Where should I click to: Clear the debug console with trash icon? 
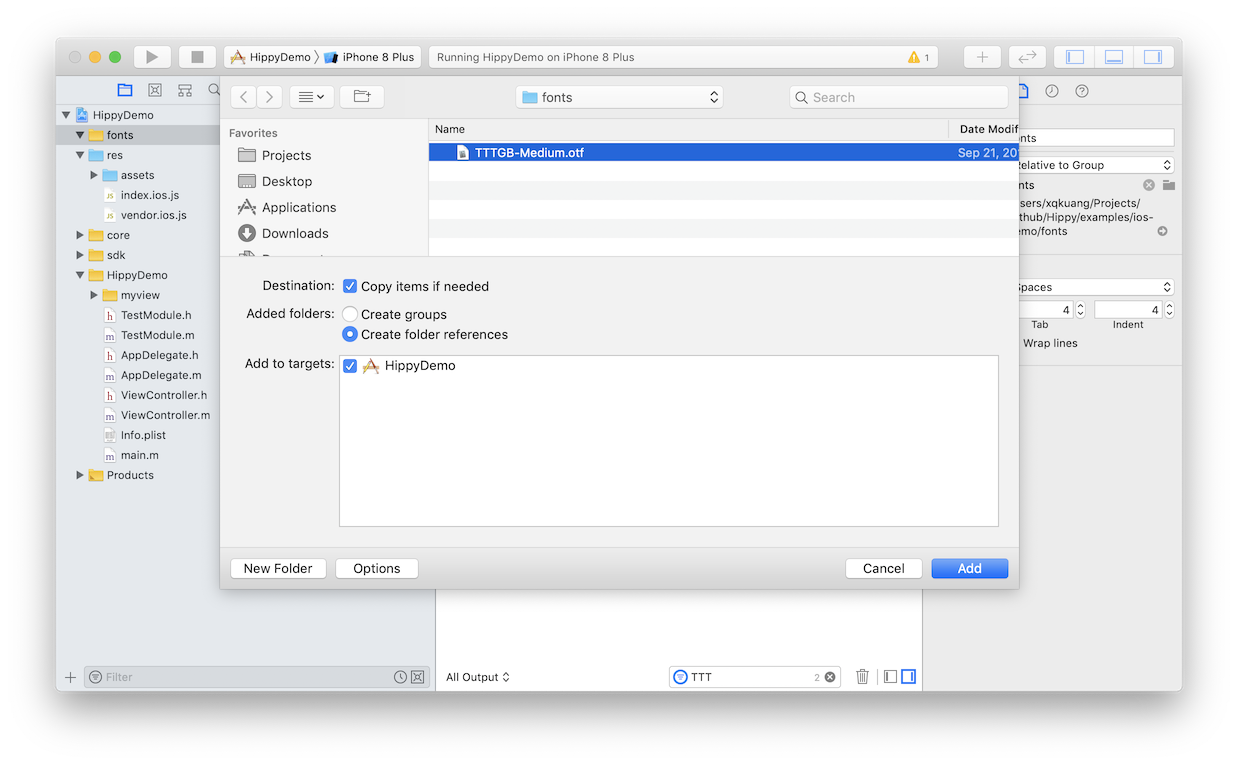[863, 677]
